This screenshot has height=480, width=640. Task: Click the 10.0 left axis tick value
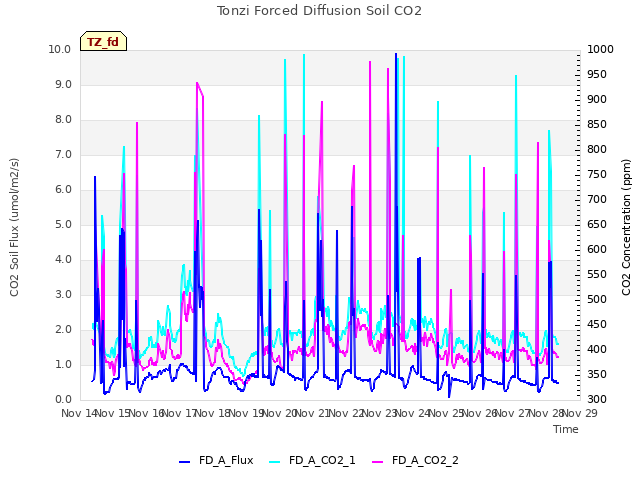[60, 49]
